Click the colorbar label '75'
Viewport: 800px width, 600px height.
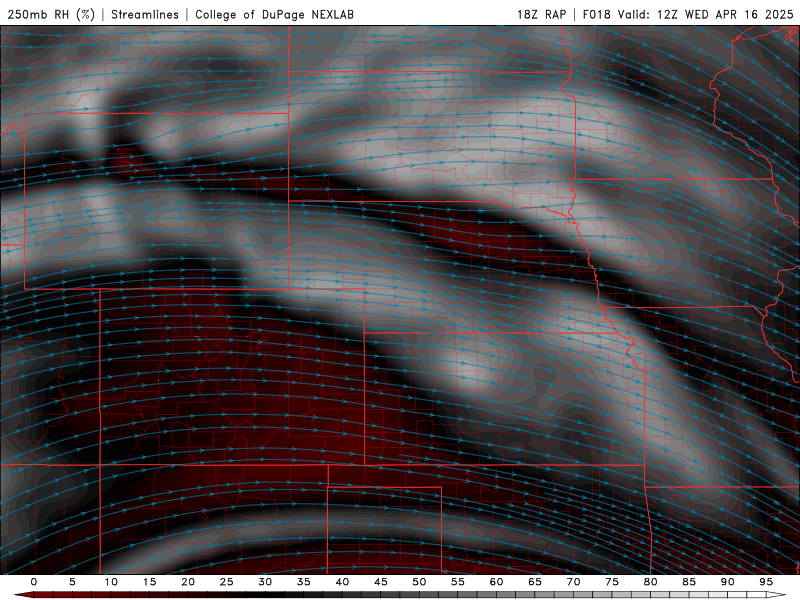point(612,582)
